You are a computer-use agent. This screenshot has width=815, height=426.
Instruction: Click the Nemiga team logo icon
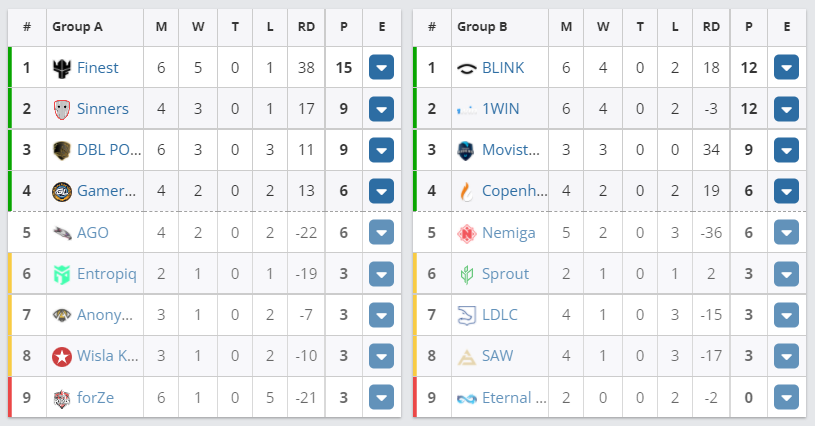(467, 233)
